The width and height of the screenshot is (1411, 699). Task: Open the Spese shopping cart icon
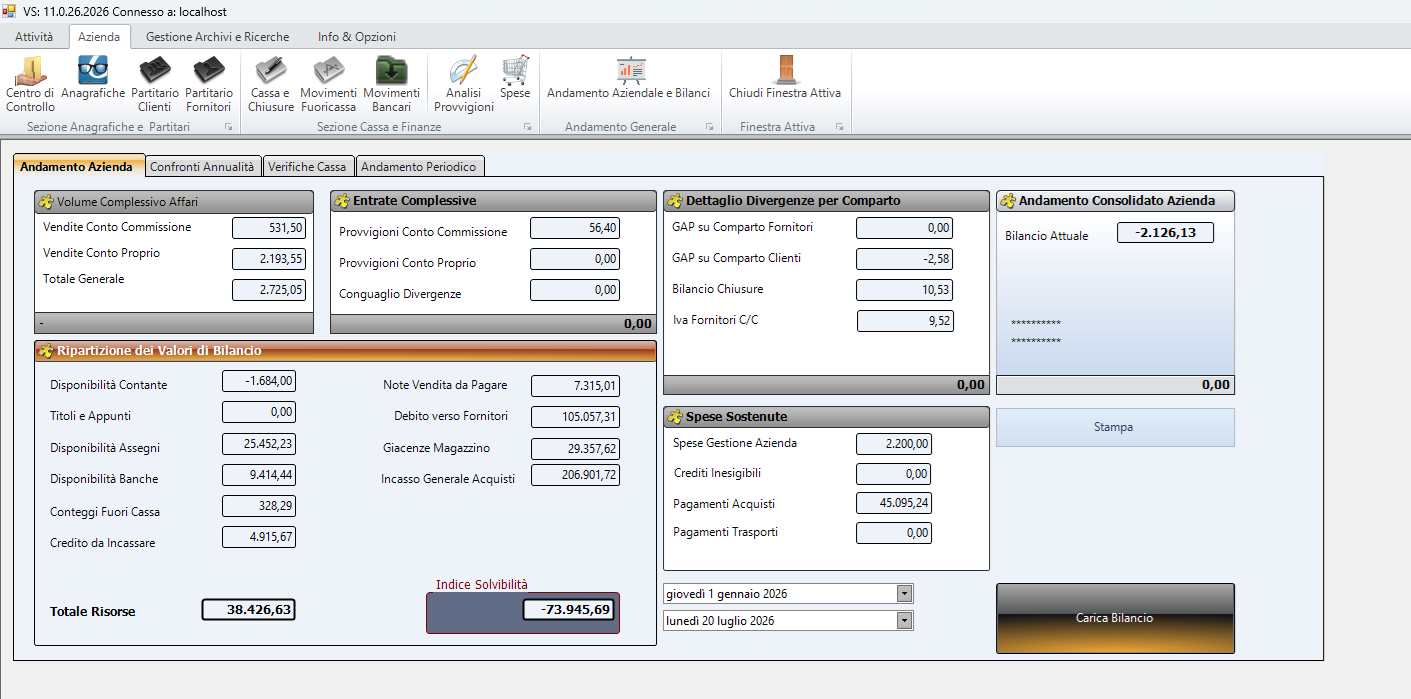515,78
